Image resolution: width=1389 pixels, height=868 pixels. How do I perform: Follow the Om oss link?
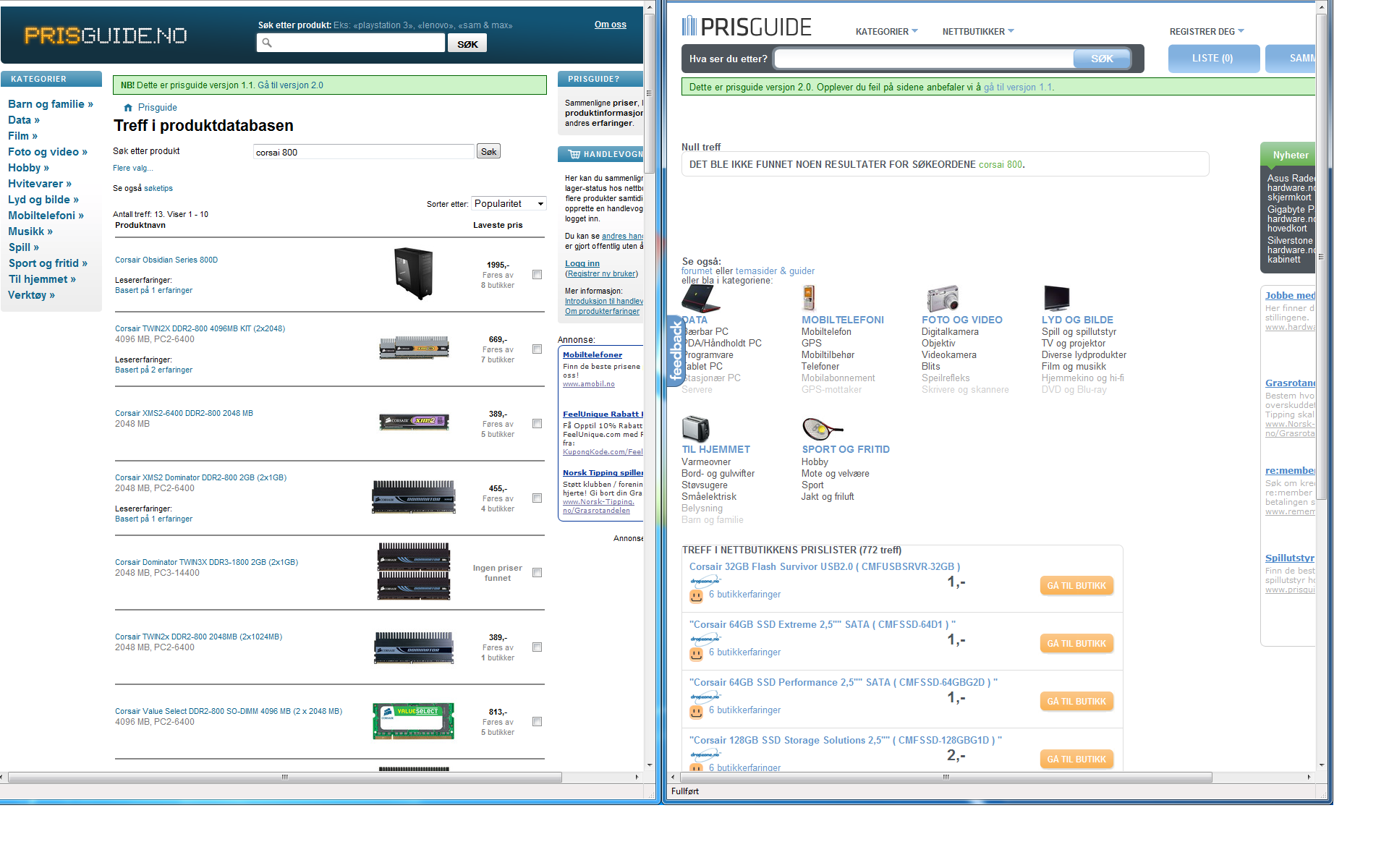pos(611,25)
